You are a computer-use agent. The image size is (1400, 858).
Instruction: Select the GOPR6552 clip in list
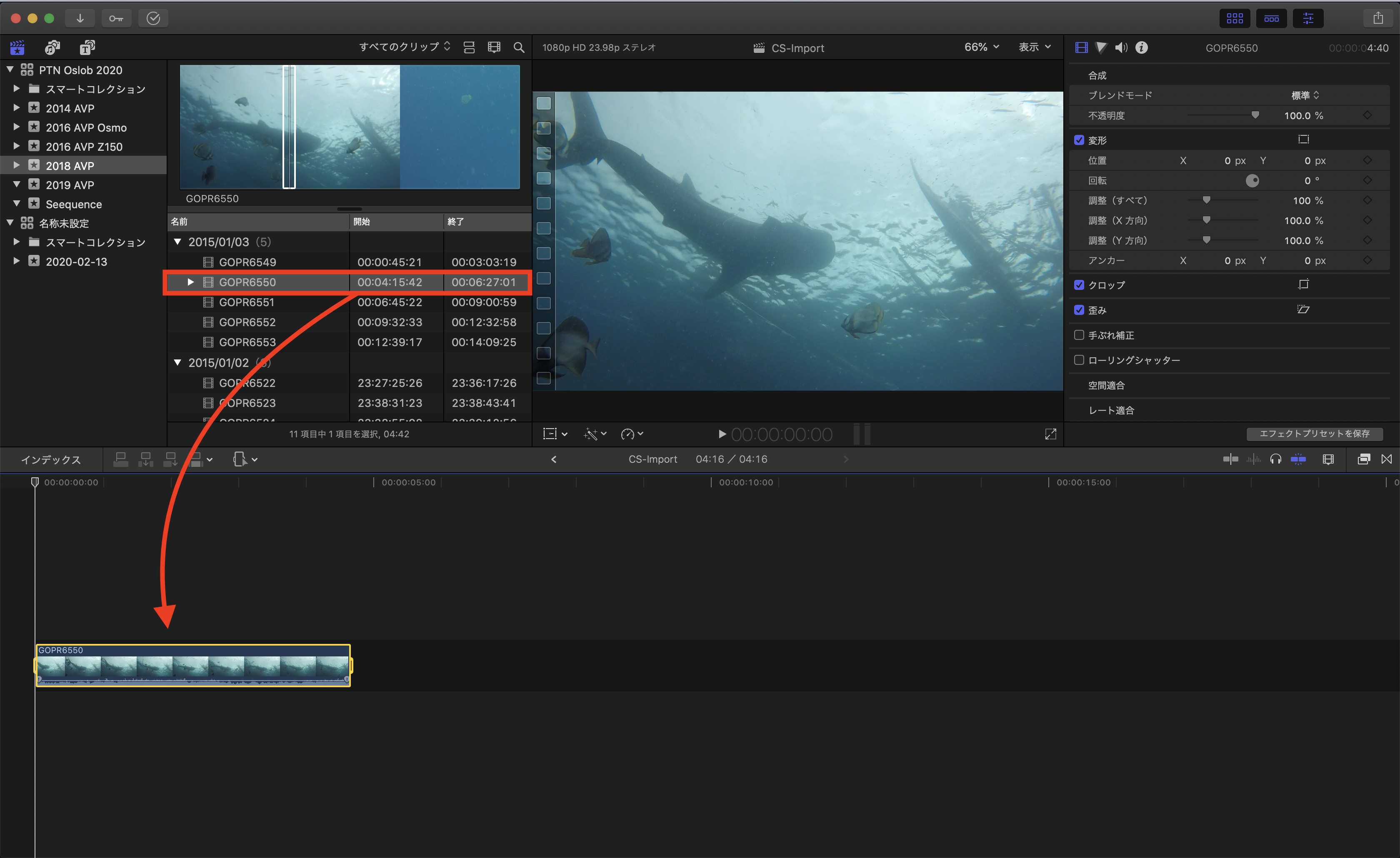247,322
